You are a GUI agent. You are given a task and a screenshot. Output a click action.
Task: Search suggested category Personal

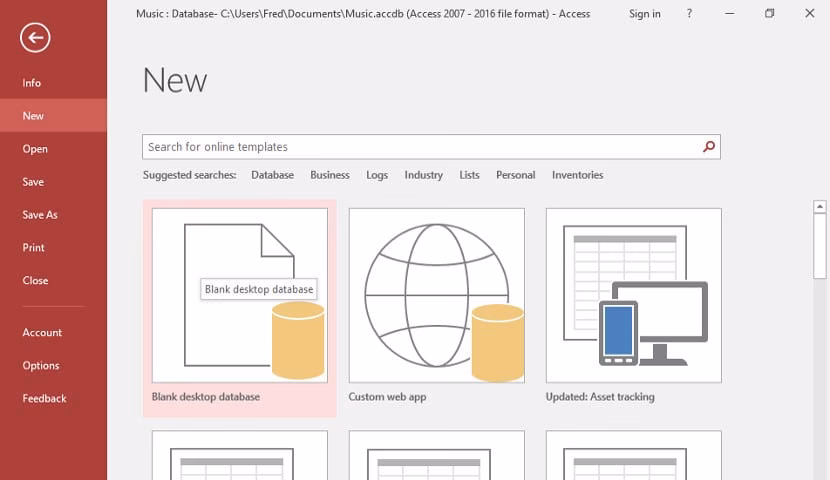coord(516,175)
